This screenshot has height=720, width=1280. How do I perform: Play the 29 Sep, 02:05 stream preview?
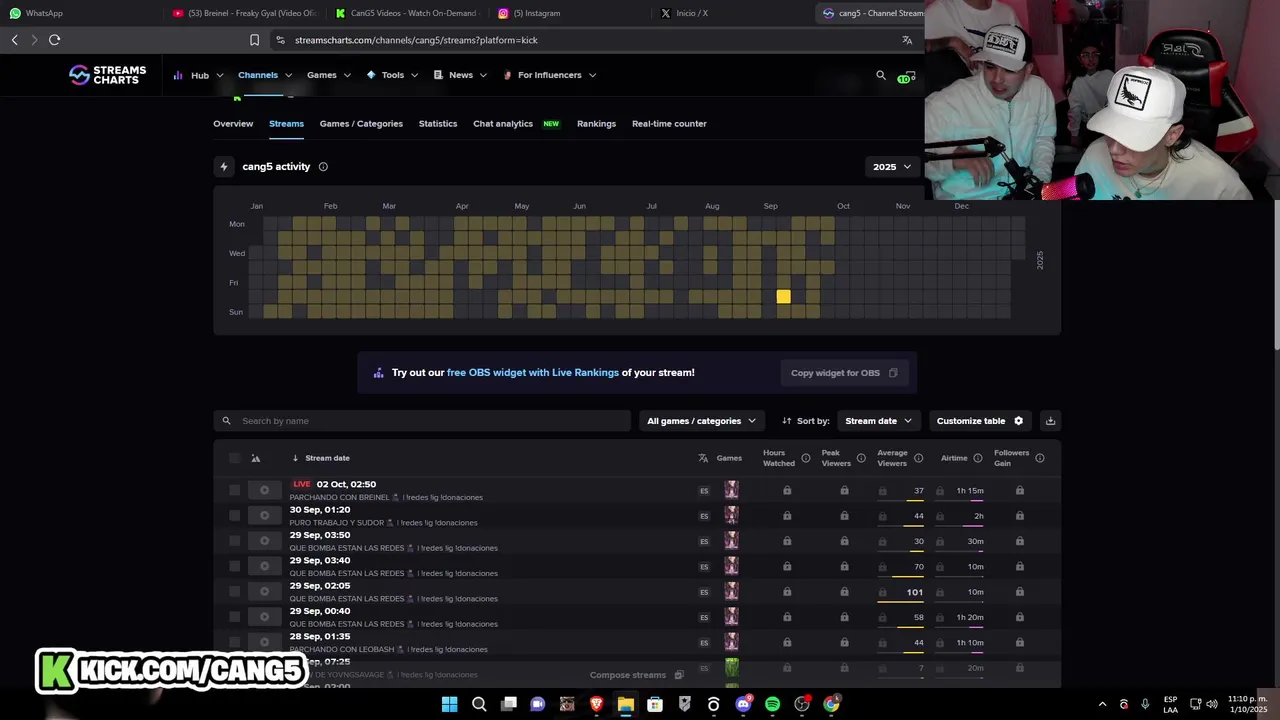264,592
